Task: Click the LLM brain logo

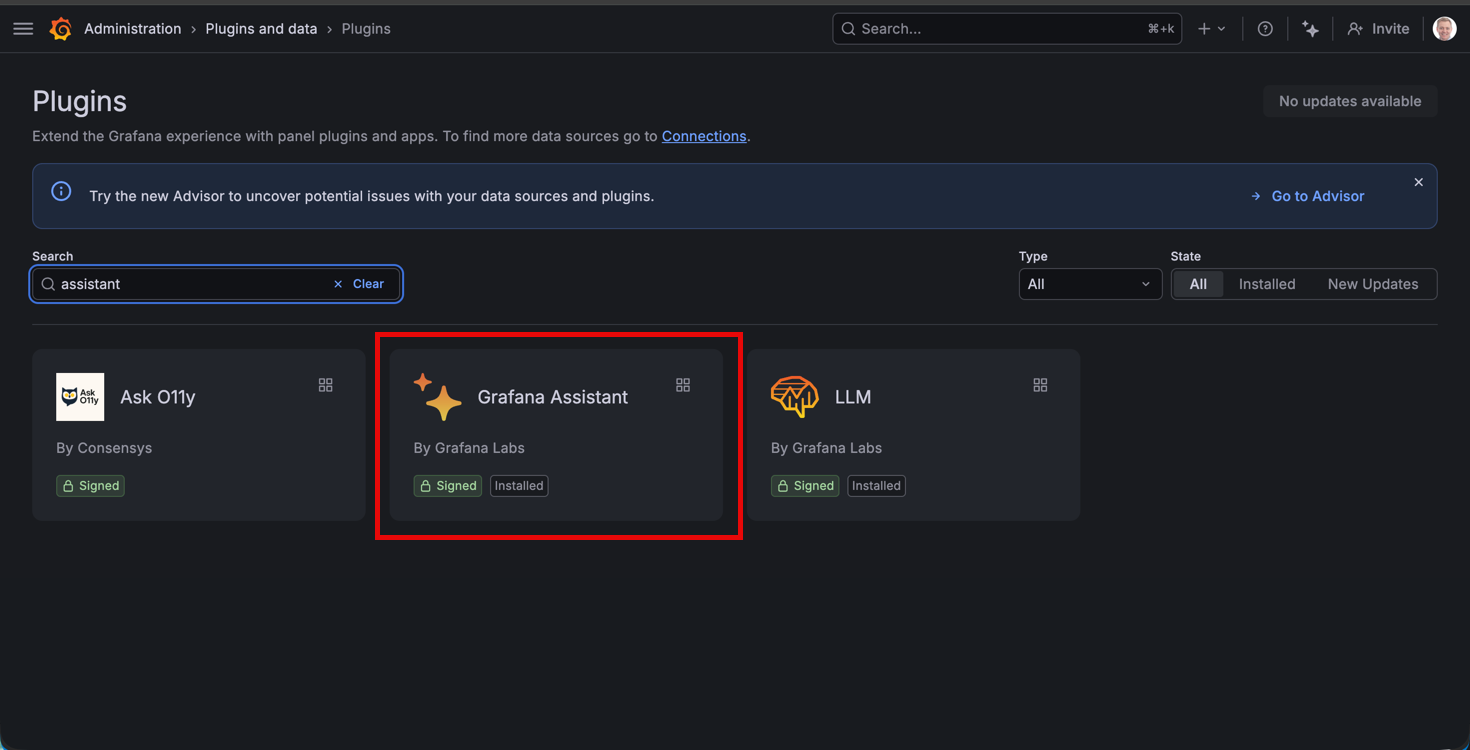Action: pyautogui.click(x=795, y=397)
